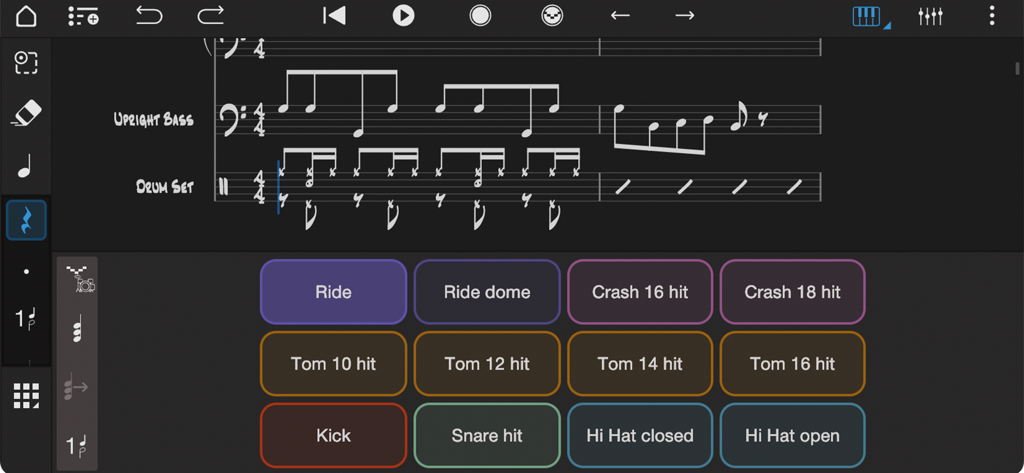1024x473 pixels.
Task: Click the Drum Set 4/4 time signature
Action: click(x=261, y=187)
